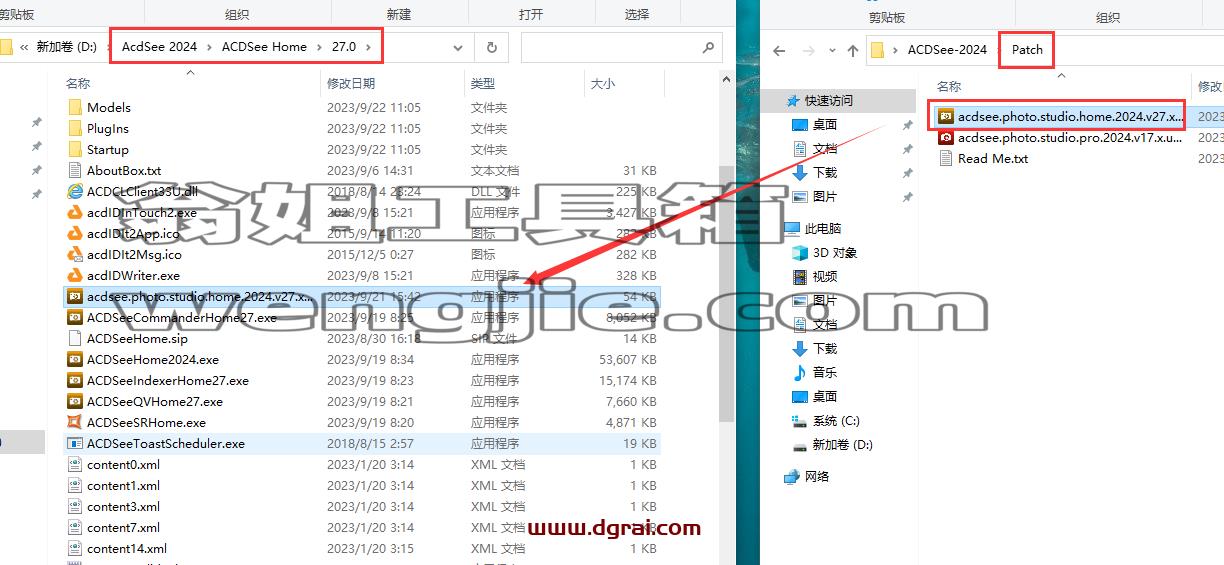The image size is (1224, 565).
Task: Click the Patch breadcrumb segment
Action: tap(1027, 50)
